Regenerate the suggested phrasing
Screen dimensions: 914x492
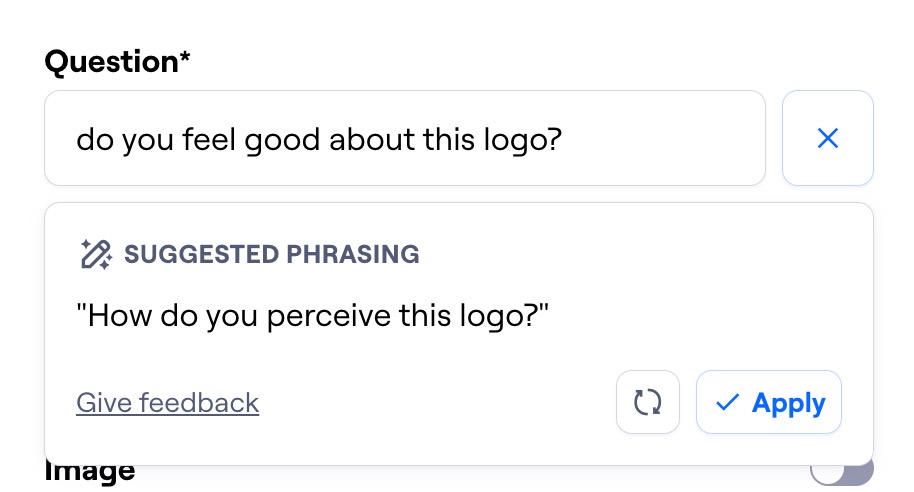648,403
